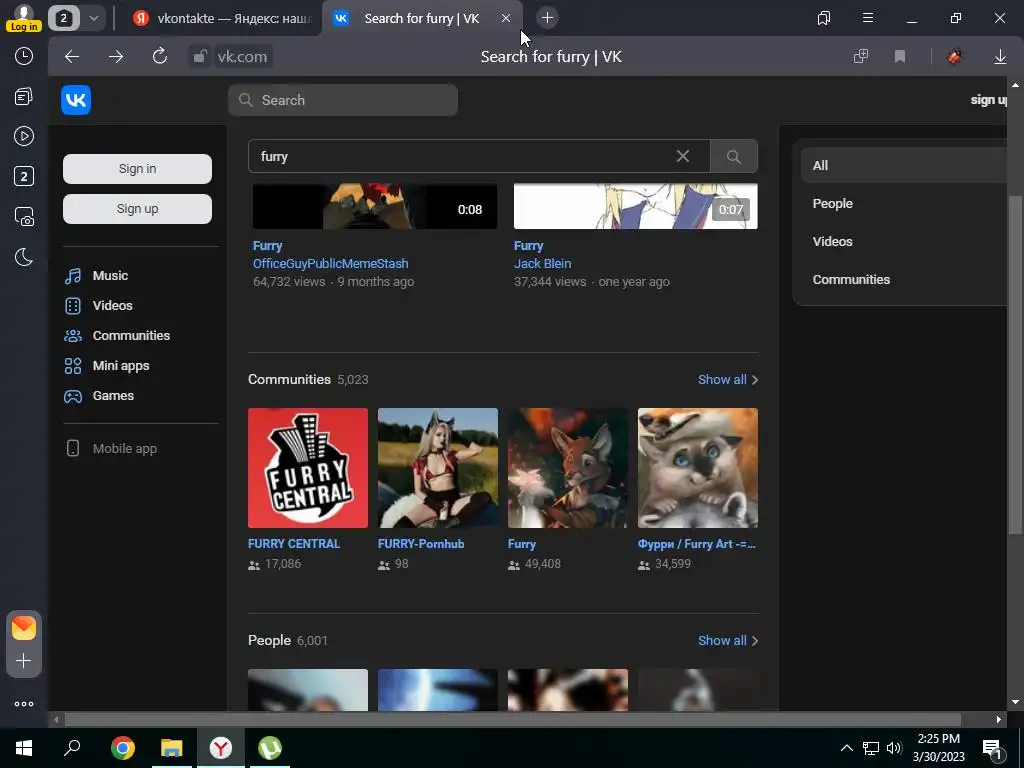Screen dimensions: 1024x768
Task: Open the FURRY CENTRAL community thumbnail
Action: pos(308,468)
